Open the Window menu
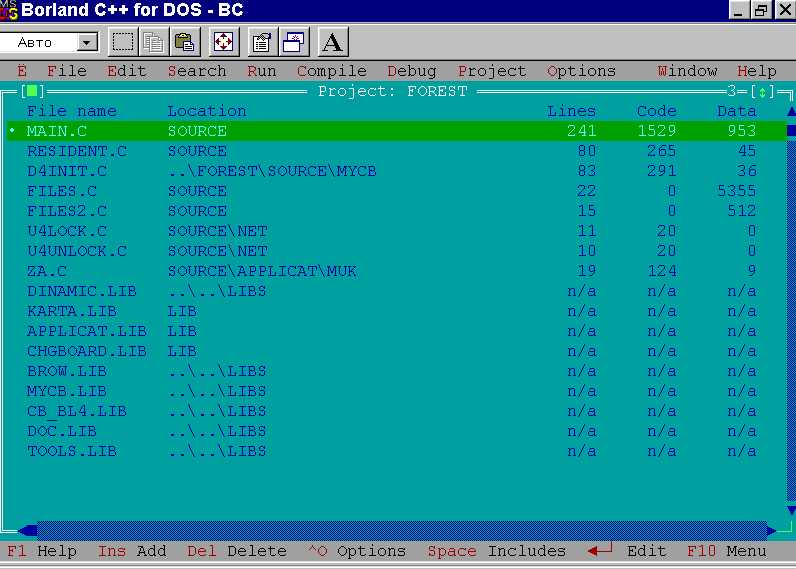The width and height of the screenshot is (796, 569). (687, 71)
